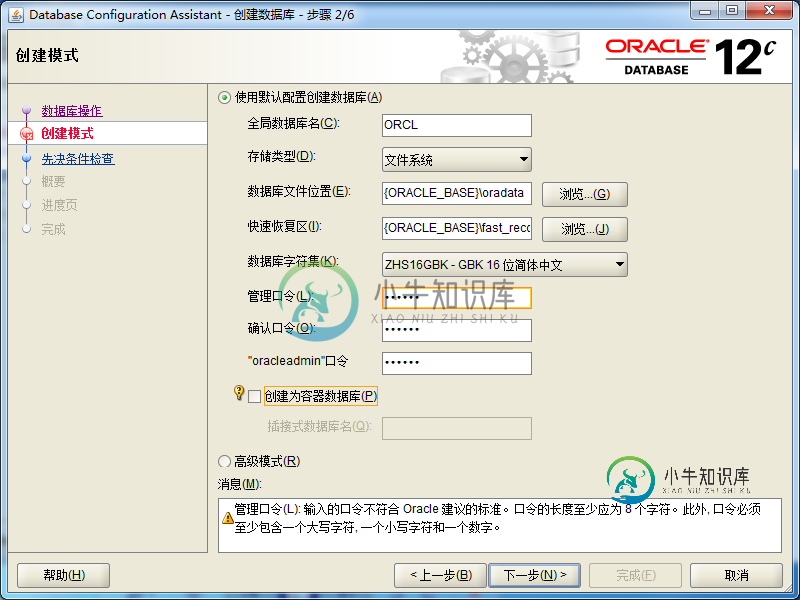Click the 数据库文件位置 input field
Screen dimensions: 800x600
pyautogui.click(x=457, y=193)
